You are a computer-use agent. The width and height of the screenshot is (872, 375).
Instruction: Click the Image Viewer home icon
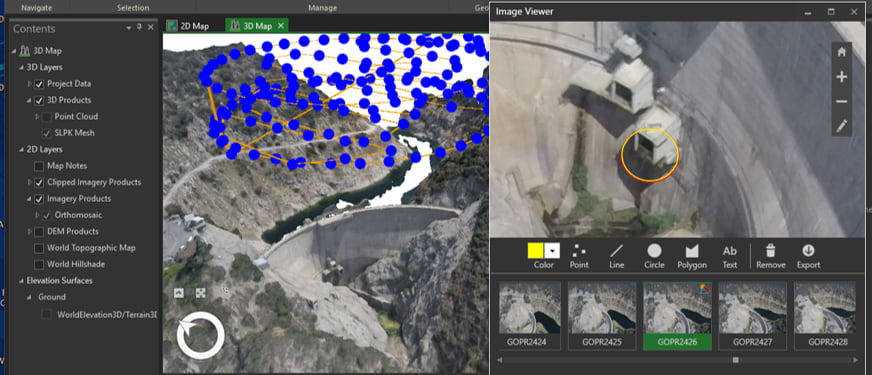841,52
